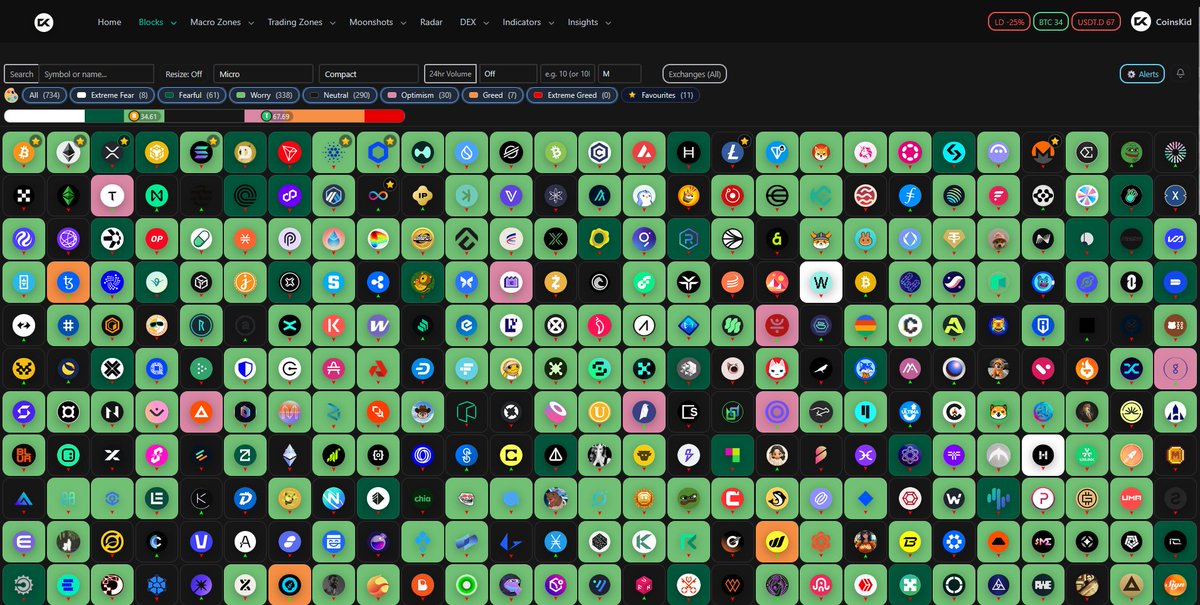Viewport: 1200px width, 605px height.
Task: Open the Stellar coin block
Action: pyautogui.click(x=510, y=153)
